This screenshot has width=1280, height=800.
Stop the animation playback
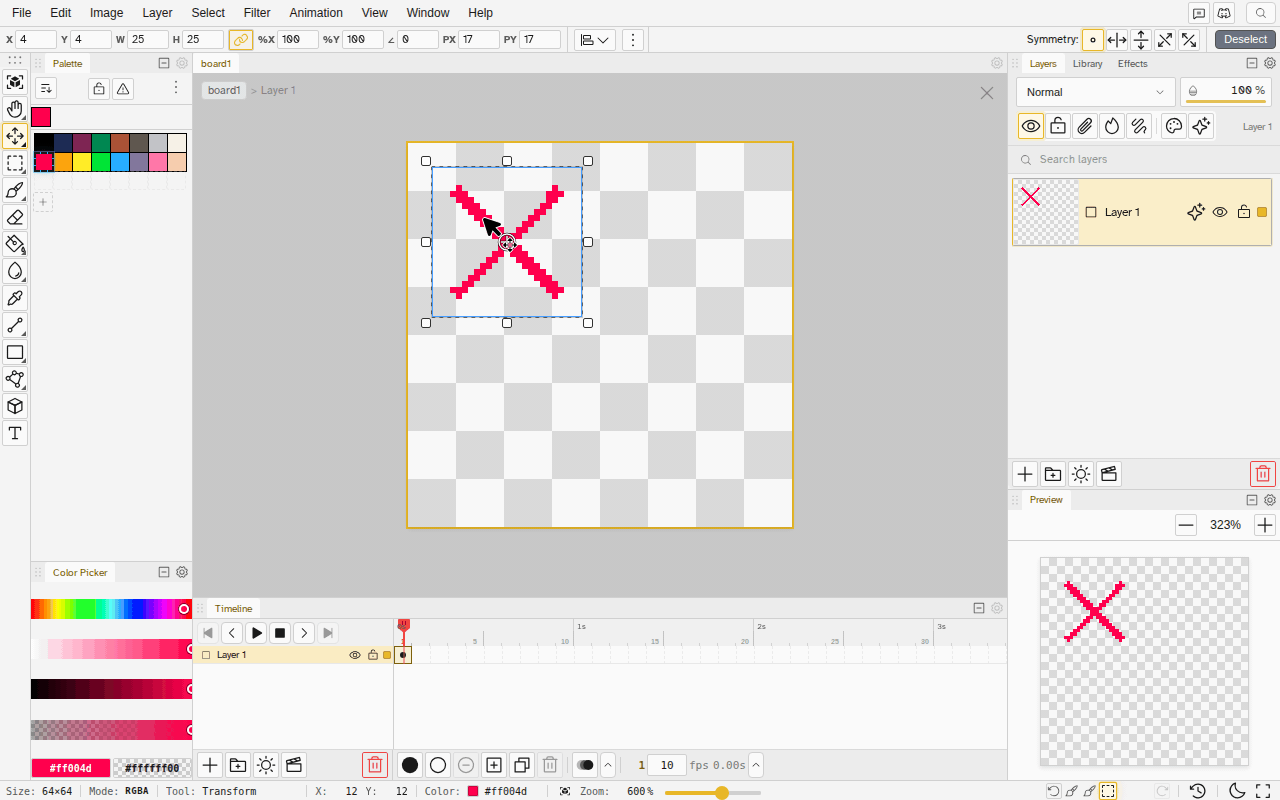click(280, 633)
